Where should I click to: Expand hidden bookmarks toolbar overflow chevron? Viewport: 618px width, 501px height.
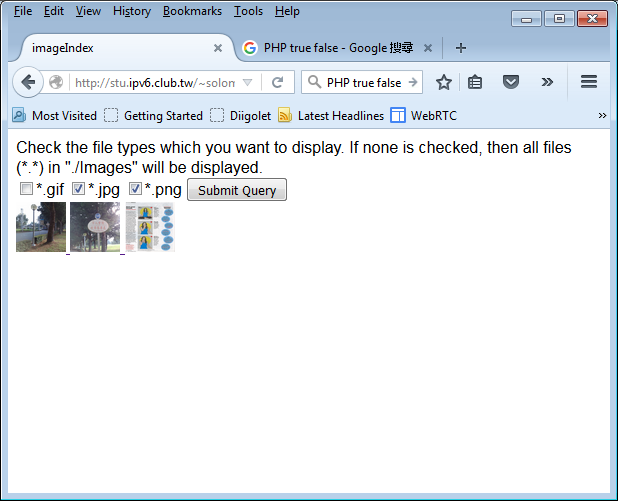602,115
